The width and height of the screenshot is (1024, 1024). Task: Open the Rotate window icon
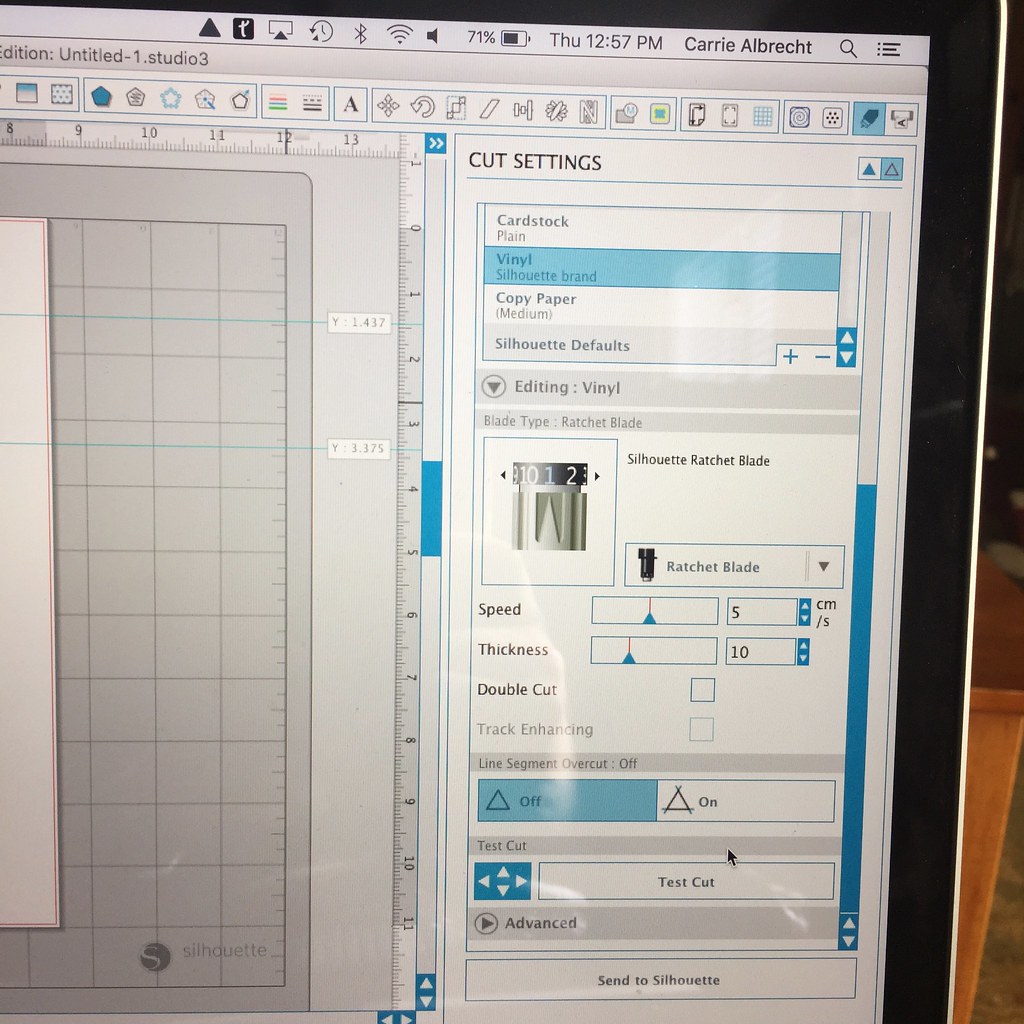422,106
